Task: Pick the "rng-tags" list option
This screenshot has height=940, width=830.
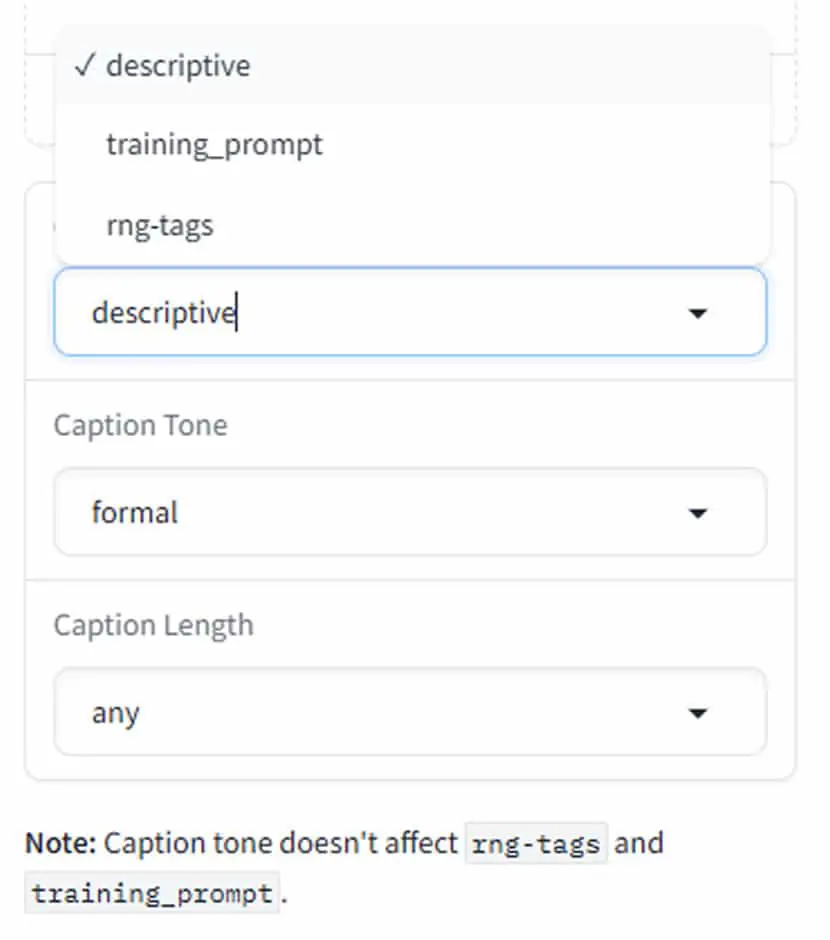Action: point(412,225)
